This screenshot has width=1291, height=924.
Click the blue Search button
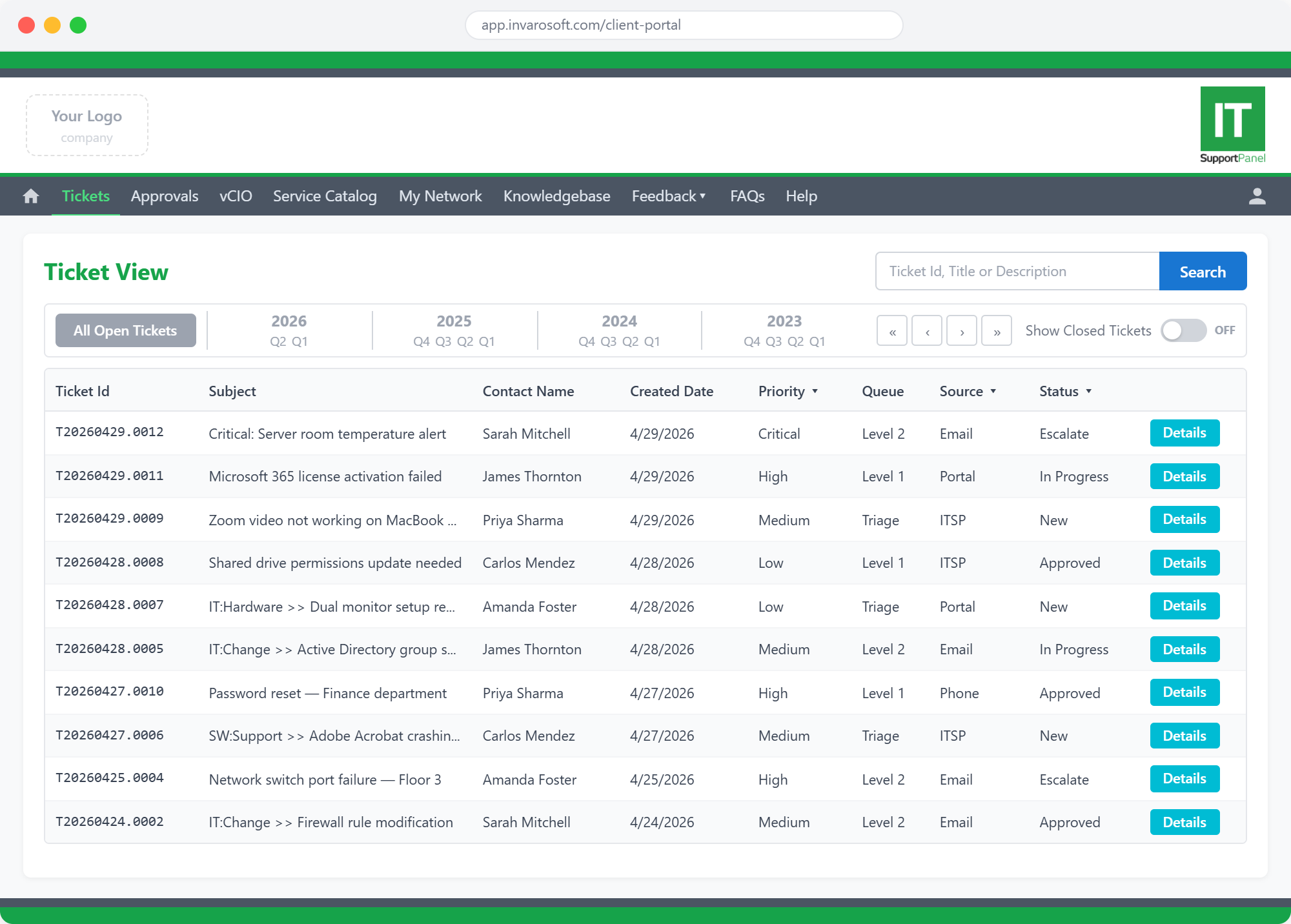pos(1203,272)
